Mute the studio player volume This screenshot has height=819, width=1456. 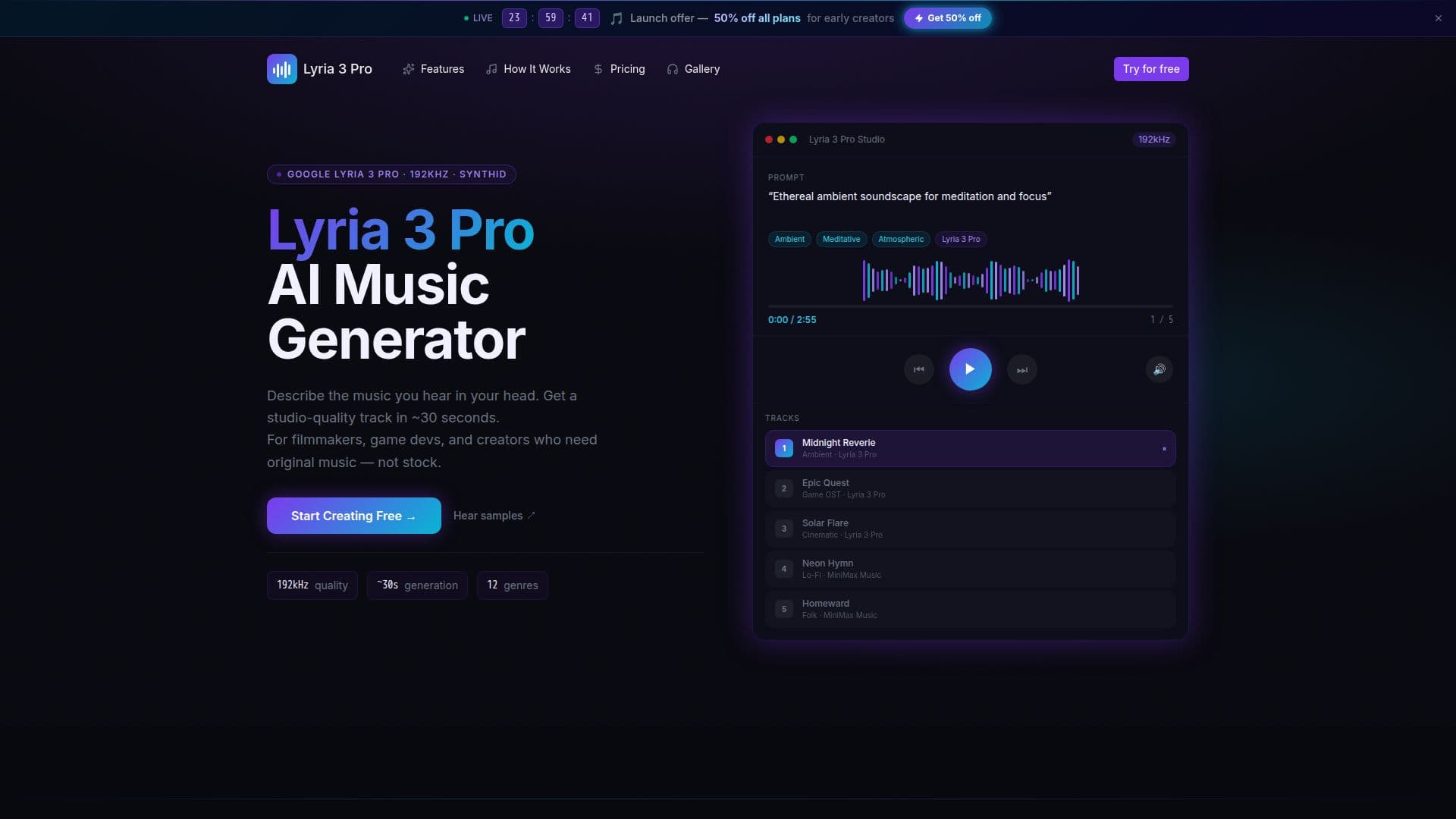[1159, 369]
